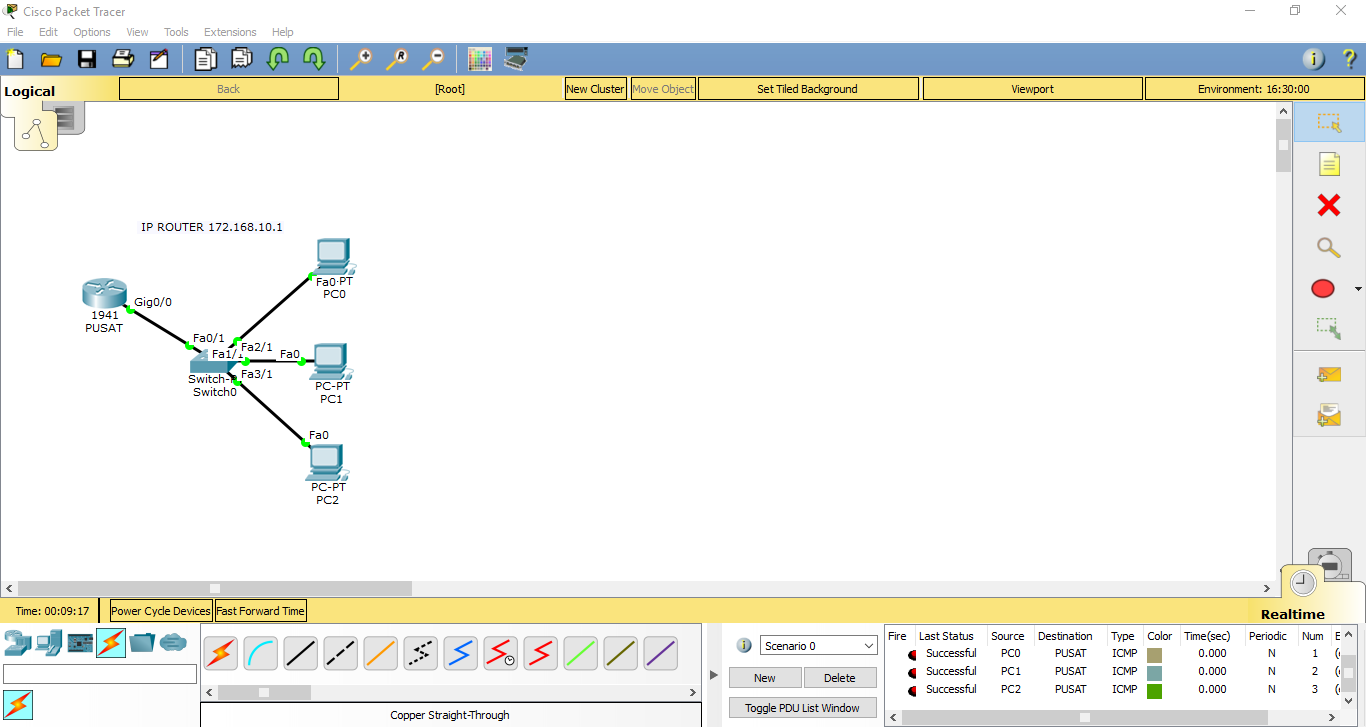Activate the Select tool in right panel
Screen dimensions: 1366x727
coord(1329,123)
